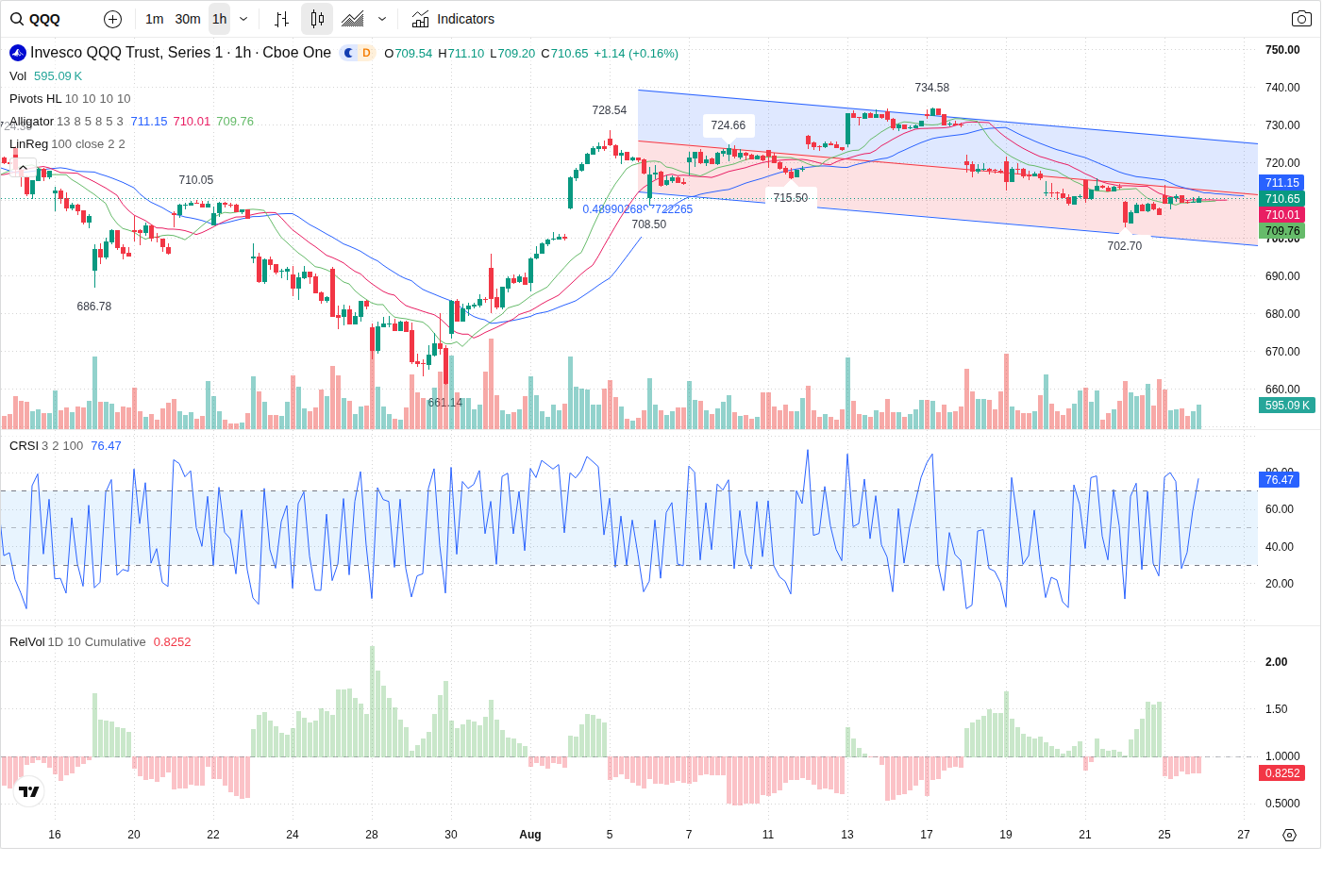Viewport: 1340px width, 896px height.
Task: Click the 734.58 pivot high label
Action: click(931, 88)
